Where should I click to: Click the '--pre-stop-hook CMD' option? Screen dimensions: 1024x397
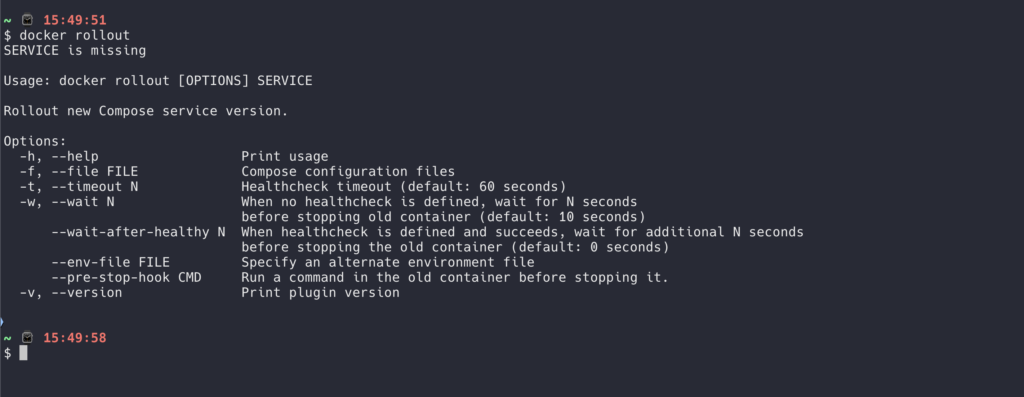tap(127, 278)
